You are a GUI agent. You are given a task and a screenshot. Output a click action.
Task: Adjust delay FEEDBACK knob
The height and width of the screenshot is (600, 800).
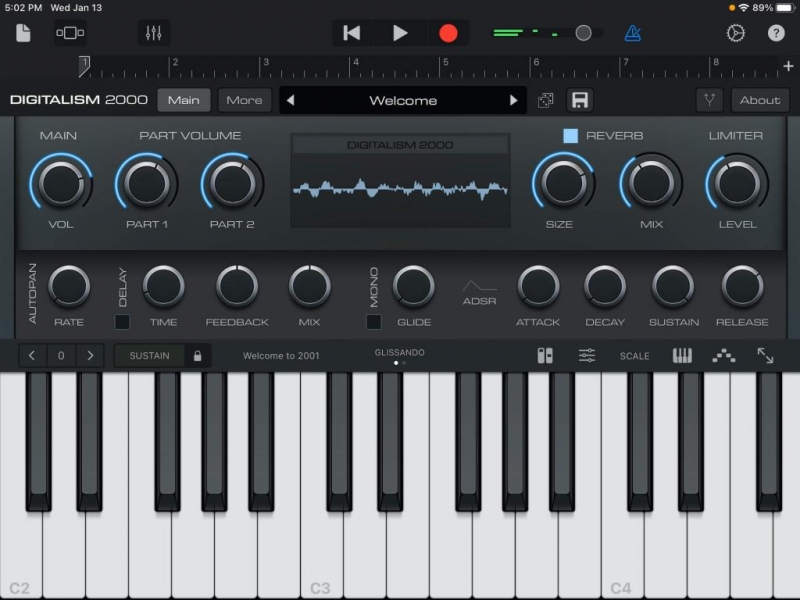(237, 286)
